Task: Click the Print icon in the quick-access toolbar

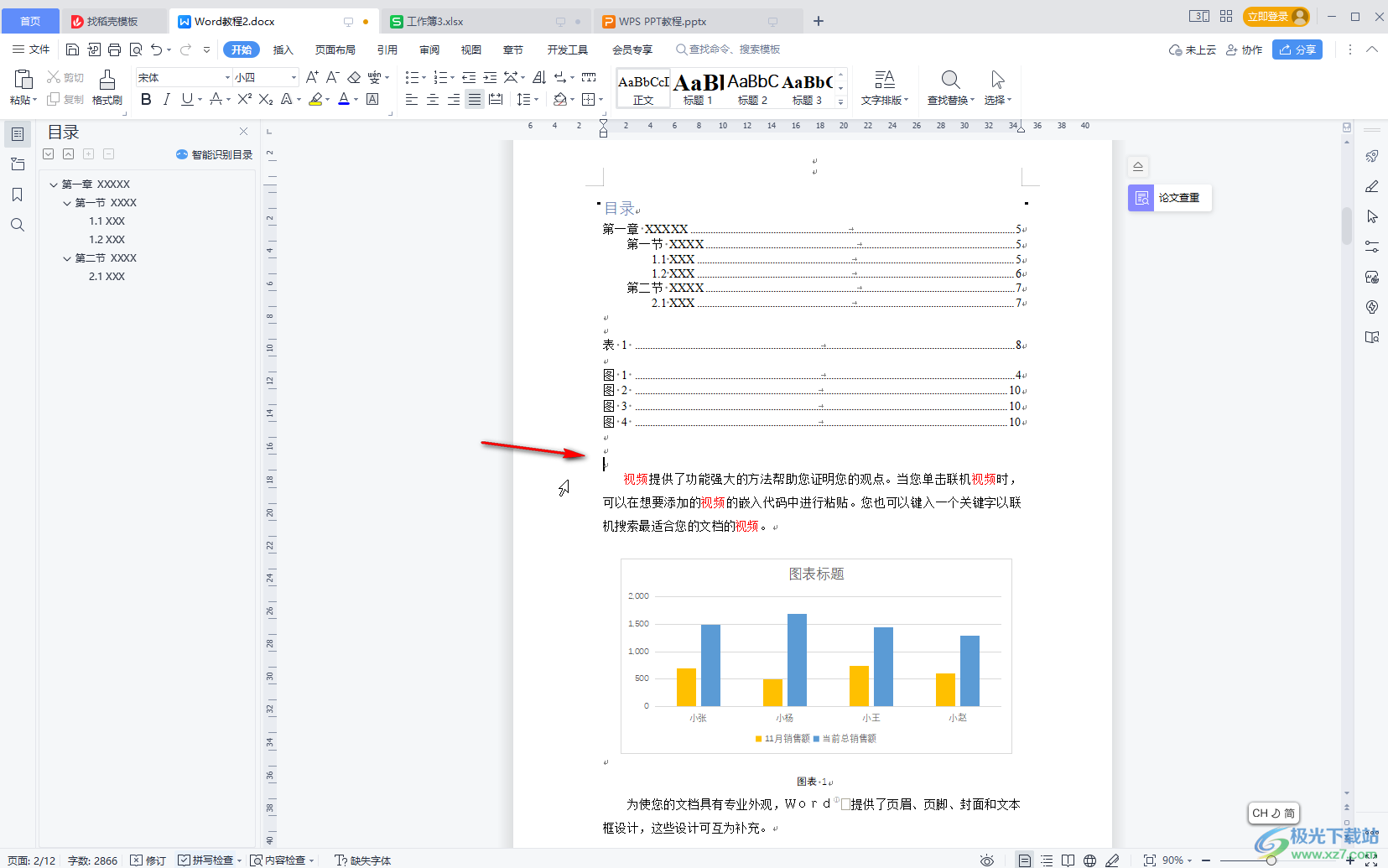Action: click(114, 49)
